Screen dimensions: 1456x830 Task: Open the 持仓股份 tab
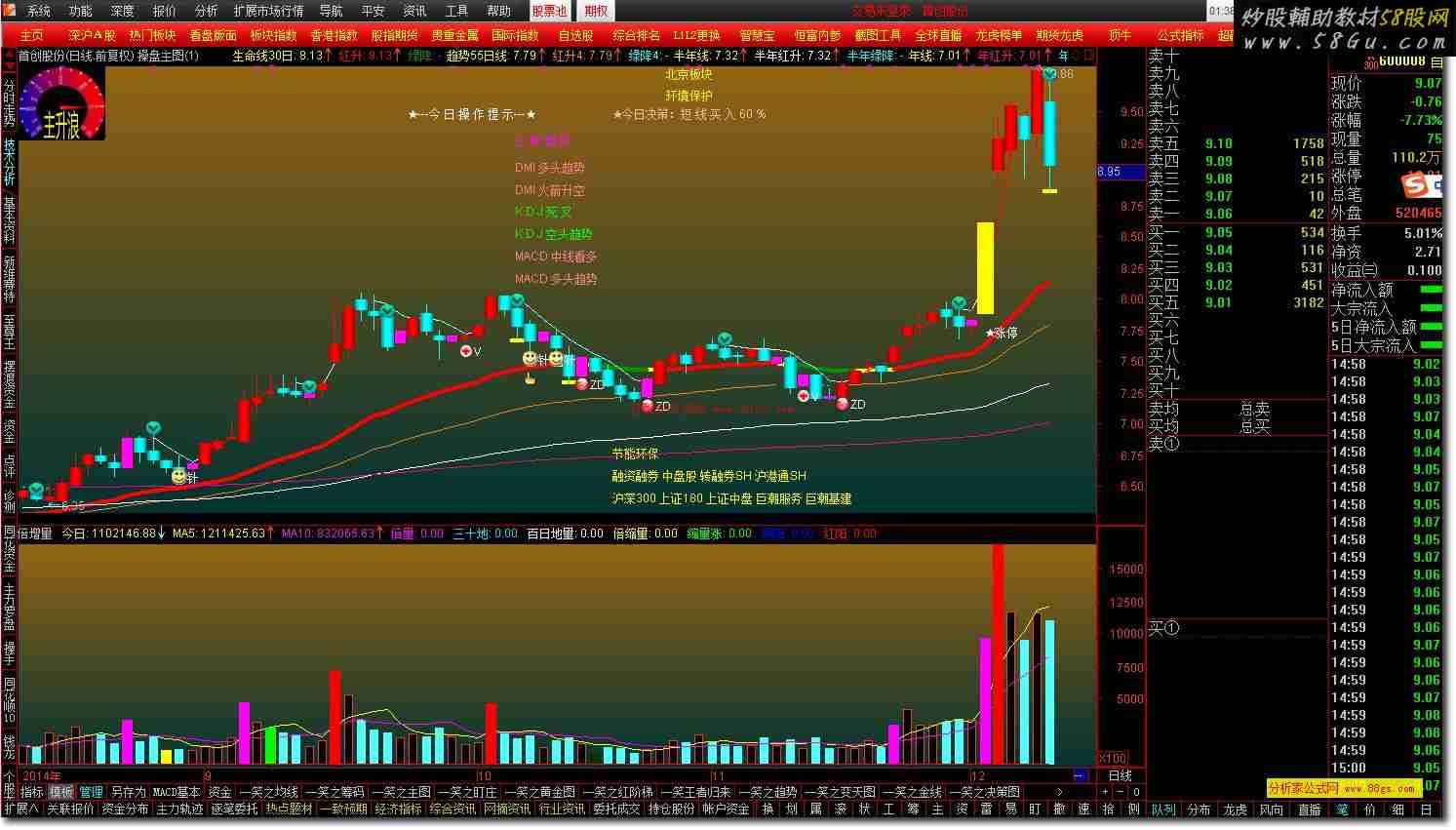672,809
